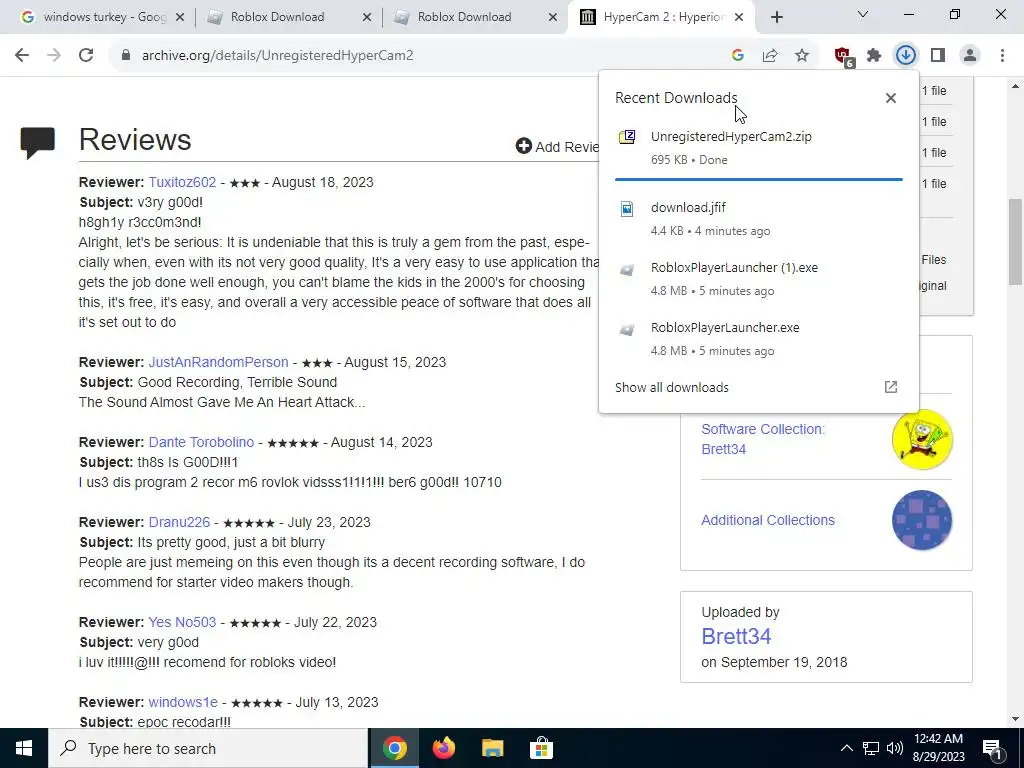Open a new browser tab

[x=776, y=17]
